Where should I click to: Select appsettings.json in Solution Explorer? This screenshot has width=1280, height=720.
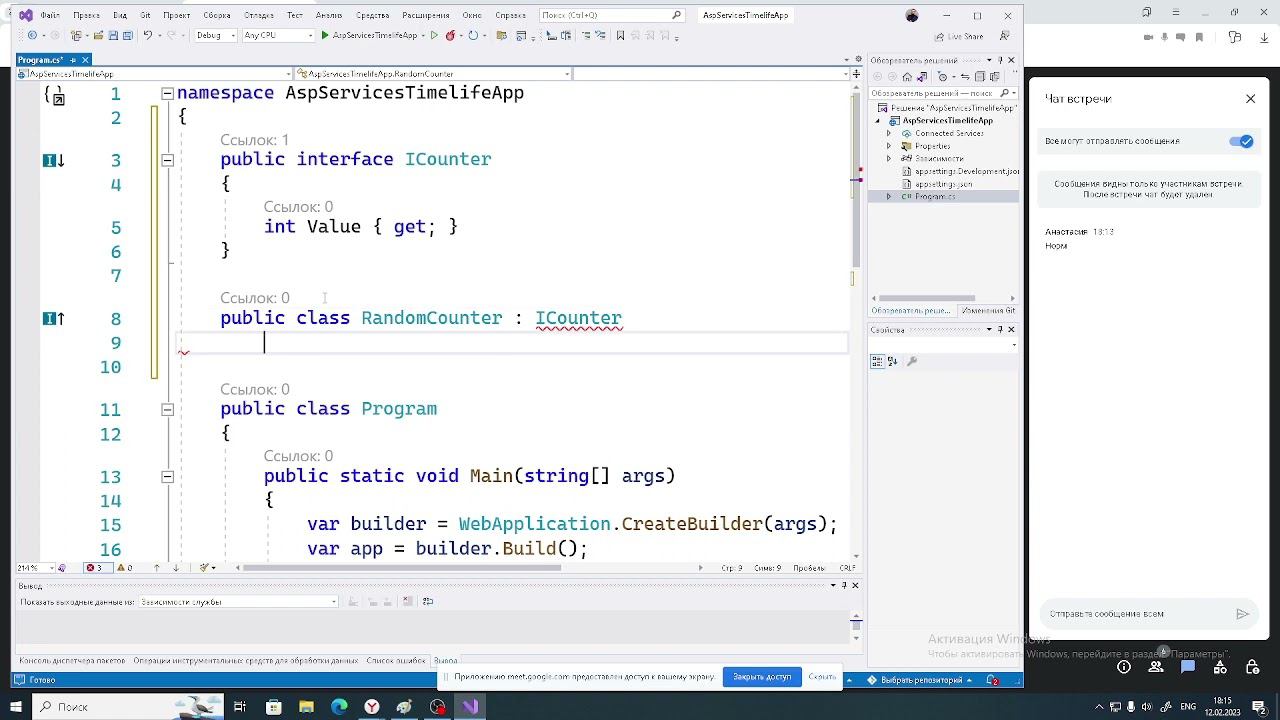[x=943, y=184]
